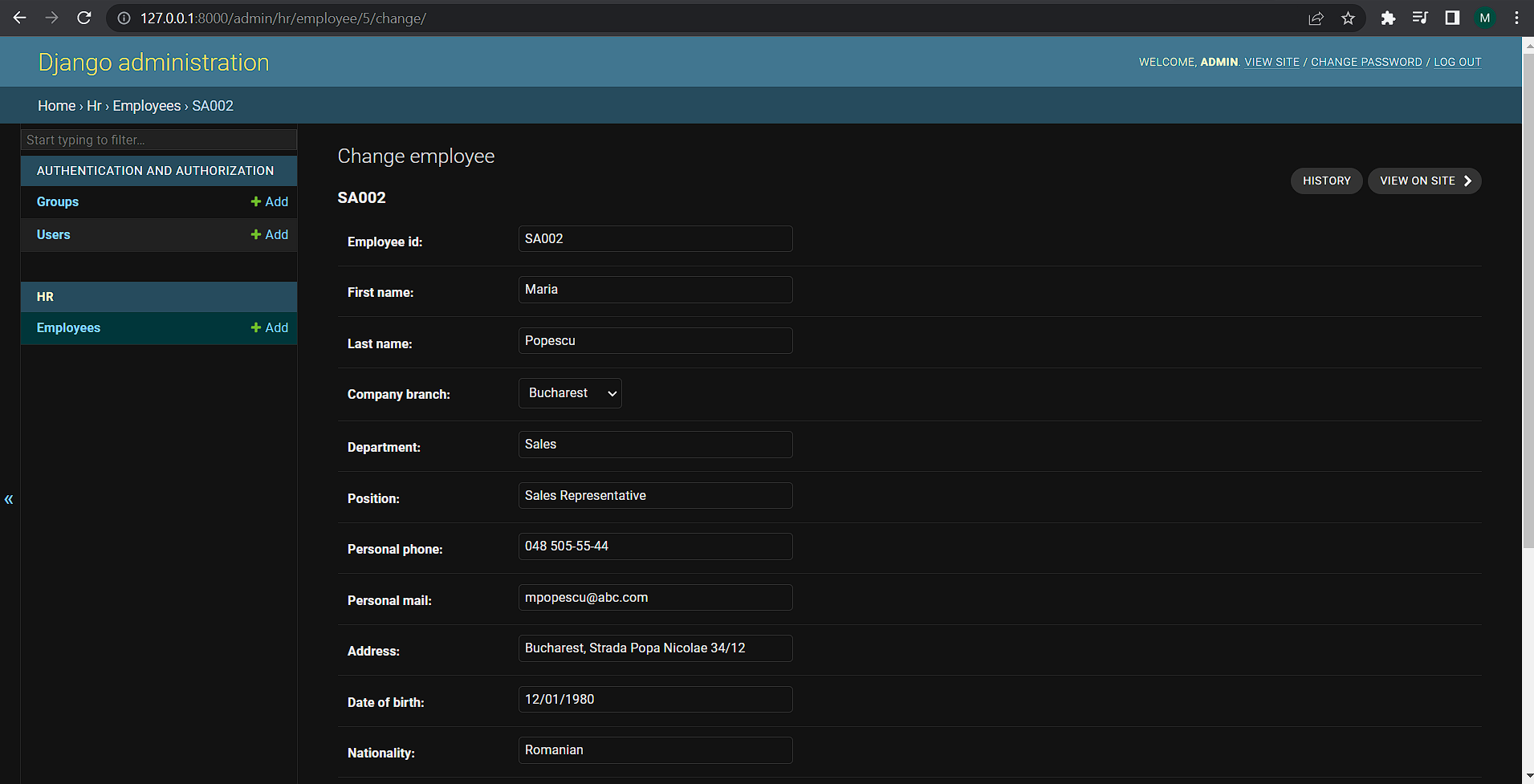This screenshot has width=1534, height=784.
Task: Click the M profile avatar
Action: [1484, 18]
